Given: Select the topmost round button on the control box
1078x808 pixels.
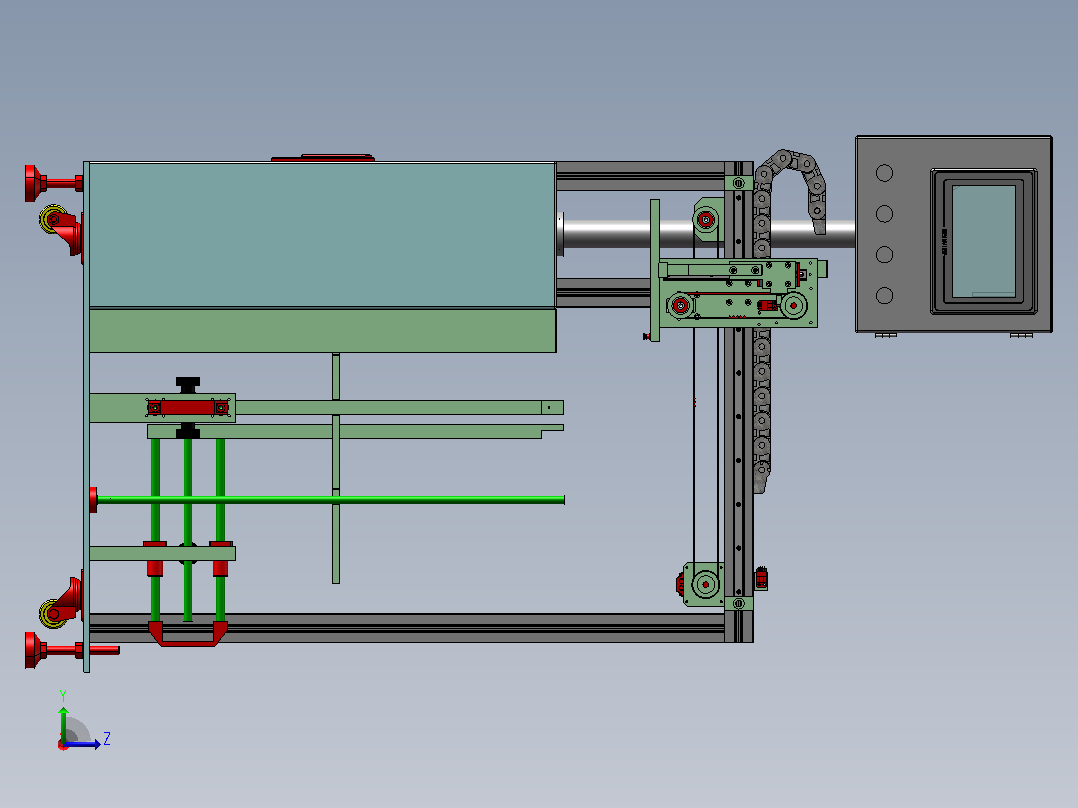Looking at the screenshot, I should coord(884,173).
